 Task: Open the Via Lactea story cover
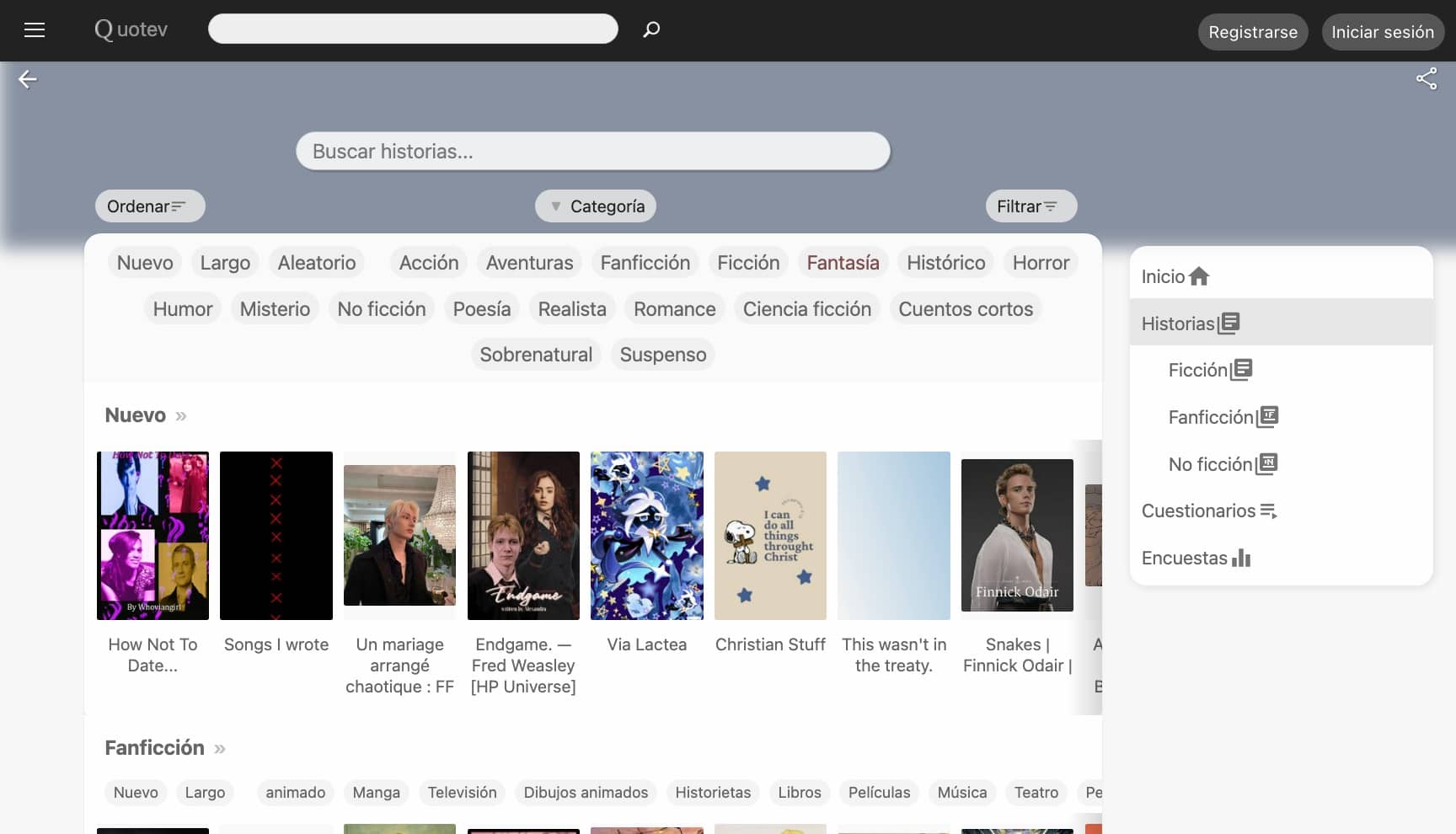(646, 536)
